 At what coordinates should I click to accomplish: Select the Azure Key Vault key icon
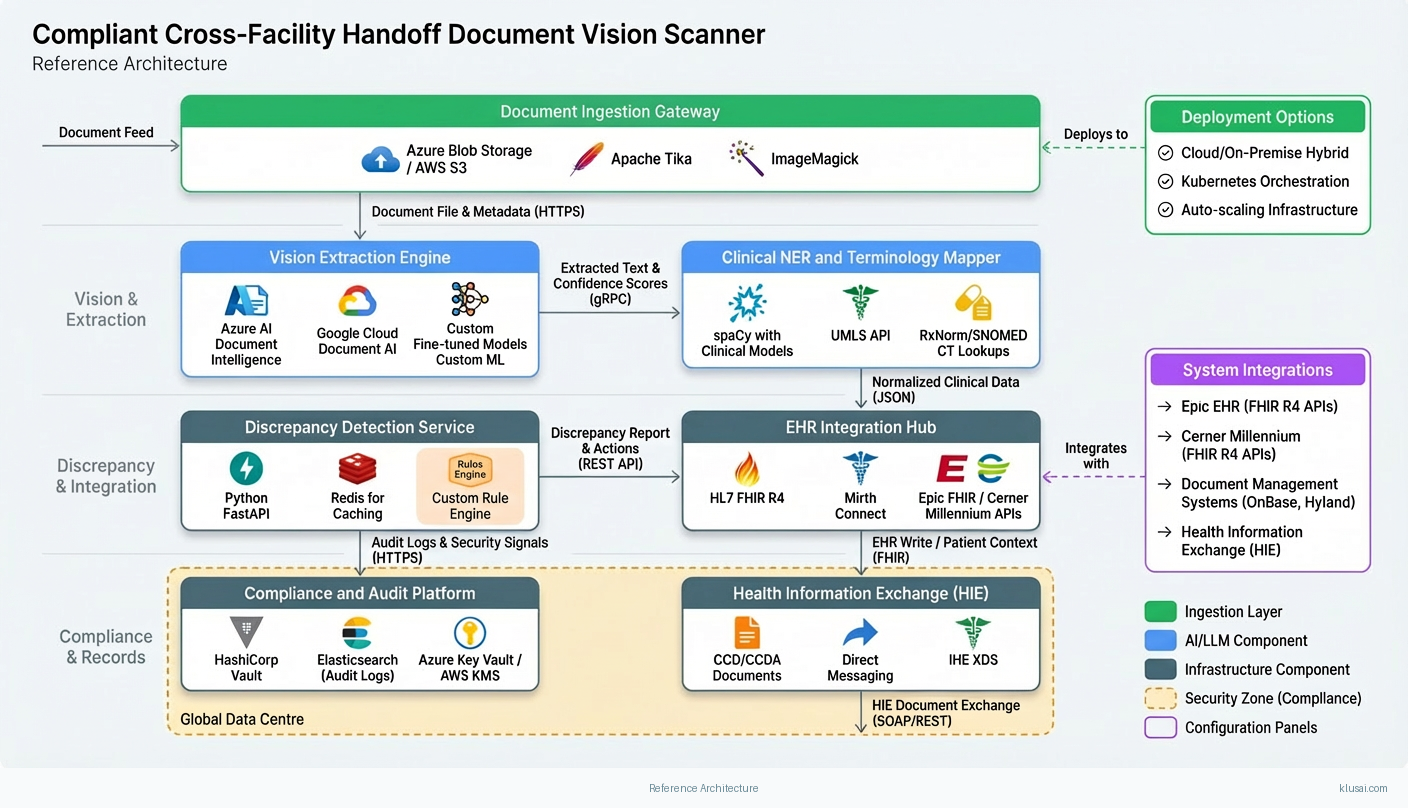click(x=469, y=632)
